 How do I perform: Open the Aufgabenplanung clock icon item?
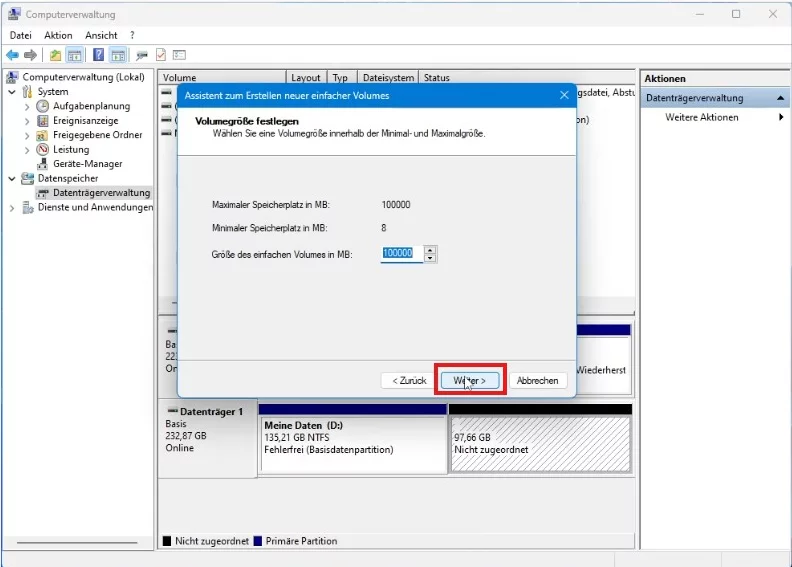point(43,106)
